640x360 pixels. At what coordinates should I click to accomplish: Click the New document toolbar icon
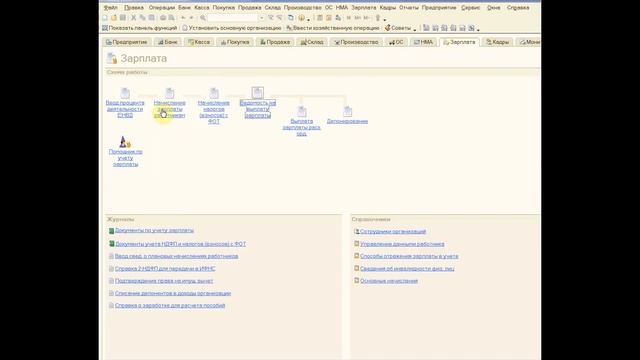pos(105,18)
